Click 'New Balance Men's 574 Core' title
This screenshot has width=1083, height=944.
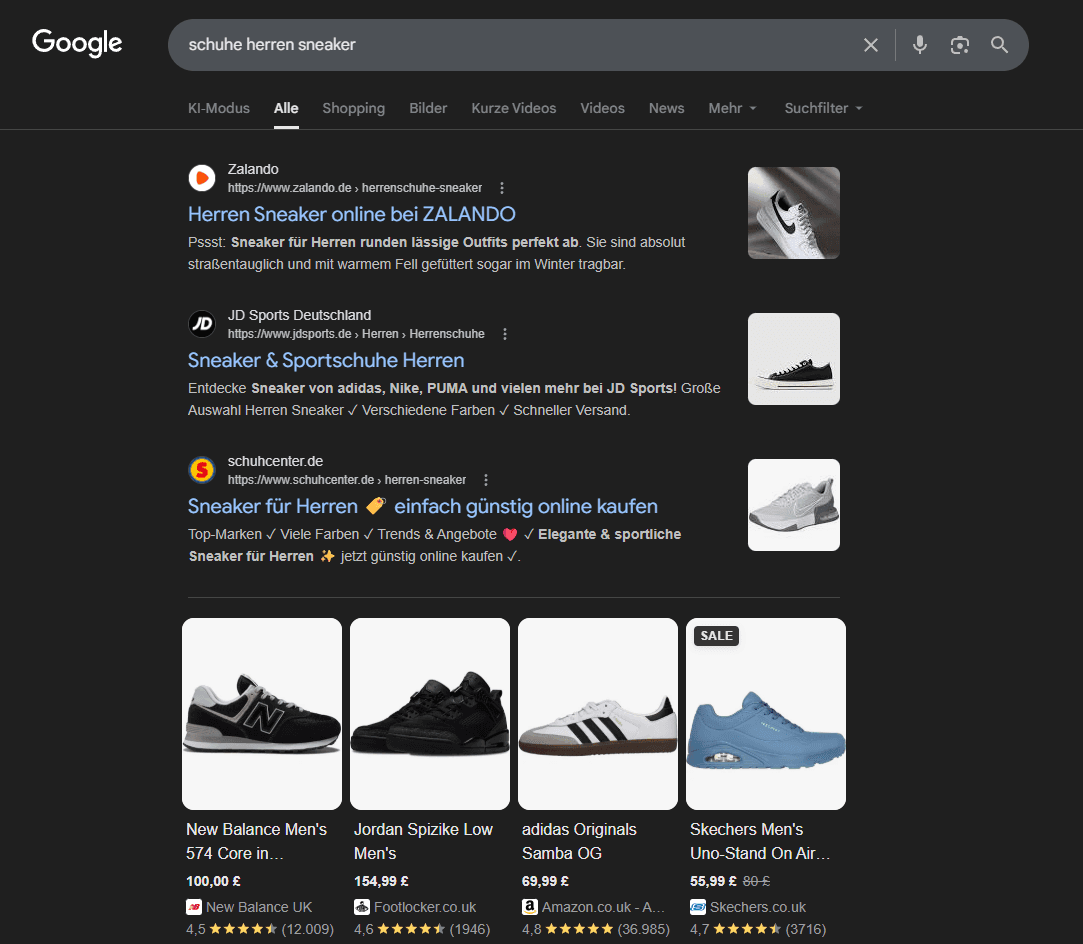pyautogui.click(x=256, y=841)
